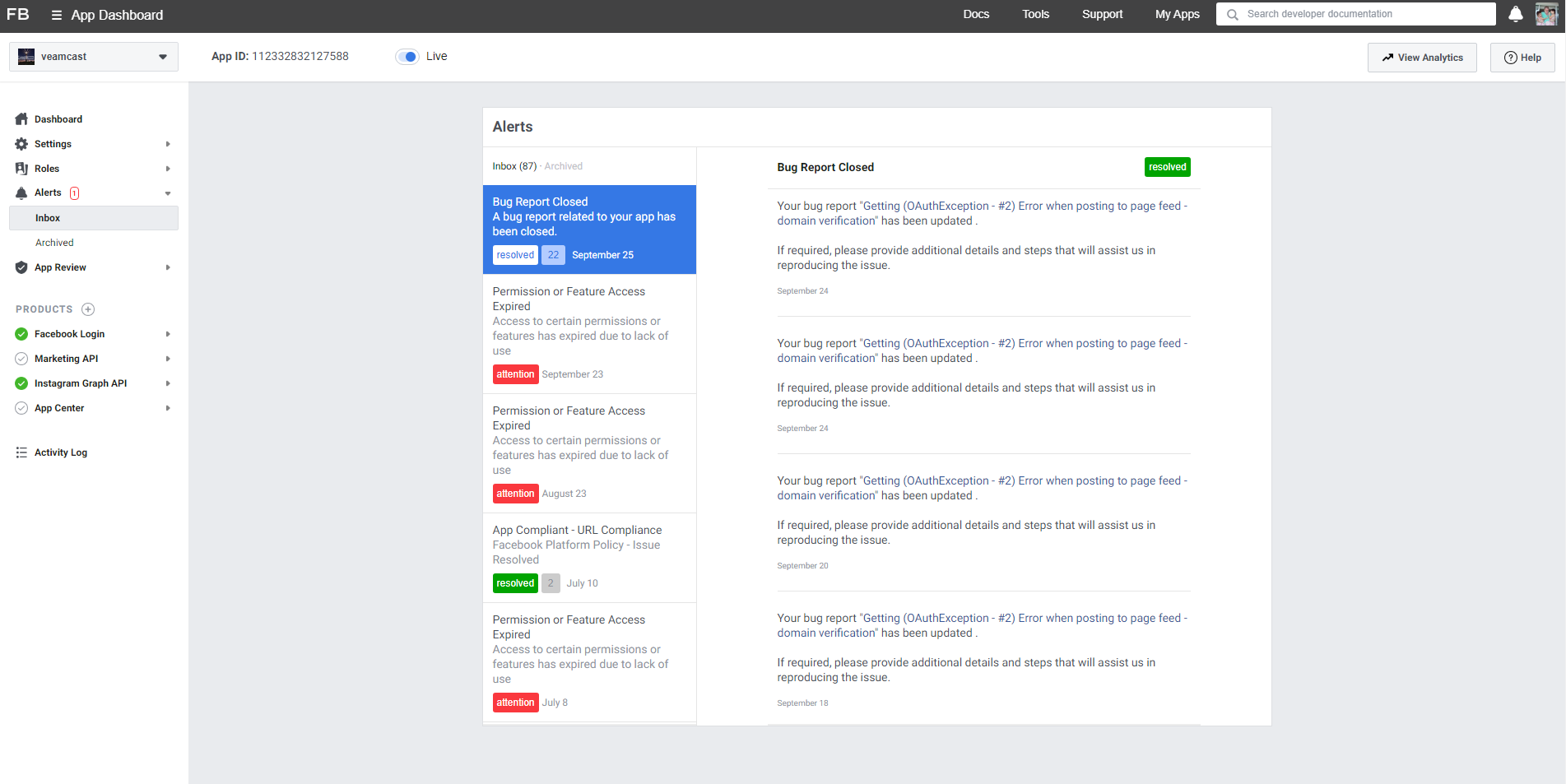Expand the Settings sidebar section
This screenshot has width=1566, height=784.
pyautogui.click(x=168, y=144)
